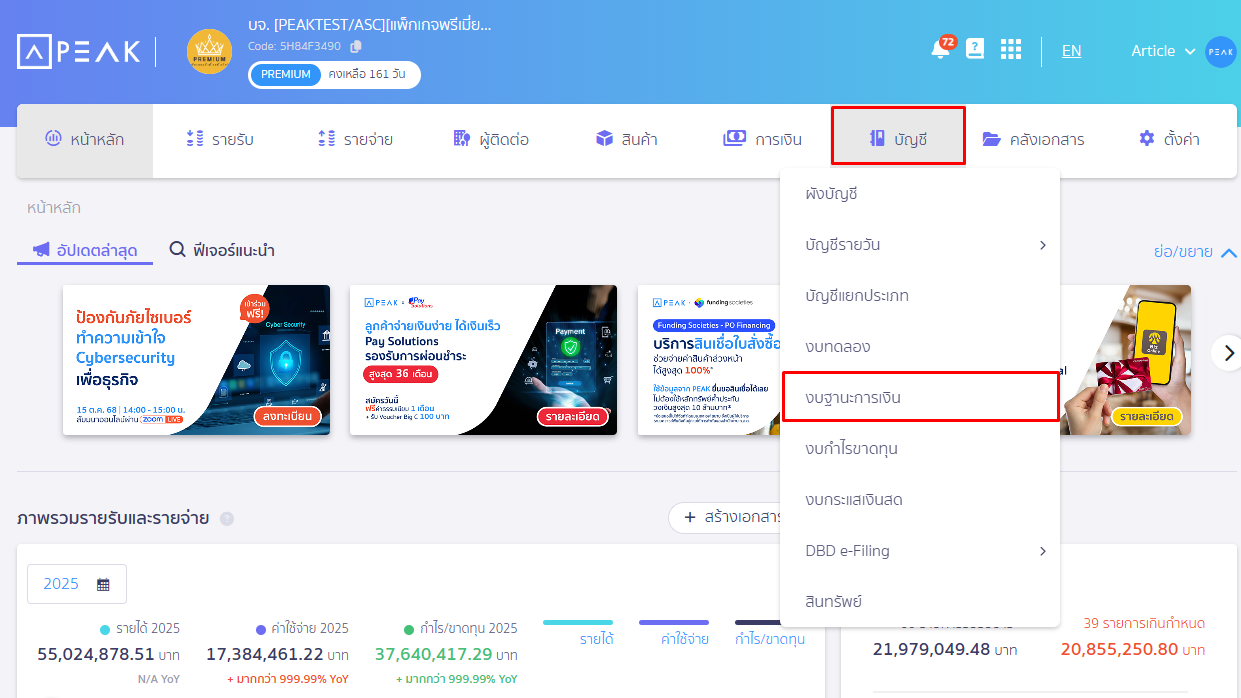
Task: Open the Article user dropdown
Action: point(1162,51)
